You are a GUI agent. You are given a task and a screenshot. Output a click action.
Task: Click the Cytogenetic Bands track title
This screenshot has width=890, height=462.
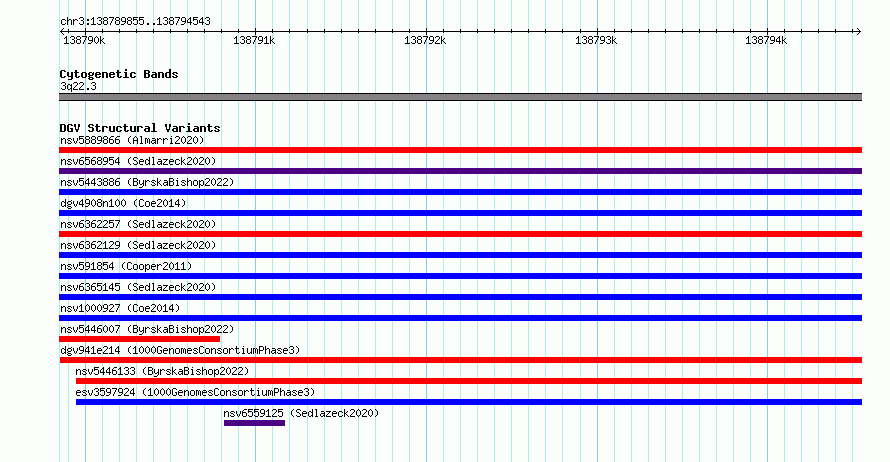pos(119,74)
